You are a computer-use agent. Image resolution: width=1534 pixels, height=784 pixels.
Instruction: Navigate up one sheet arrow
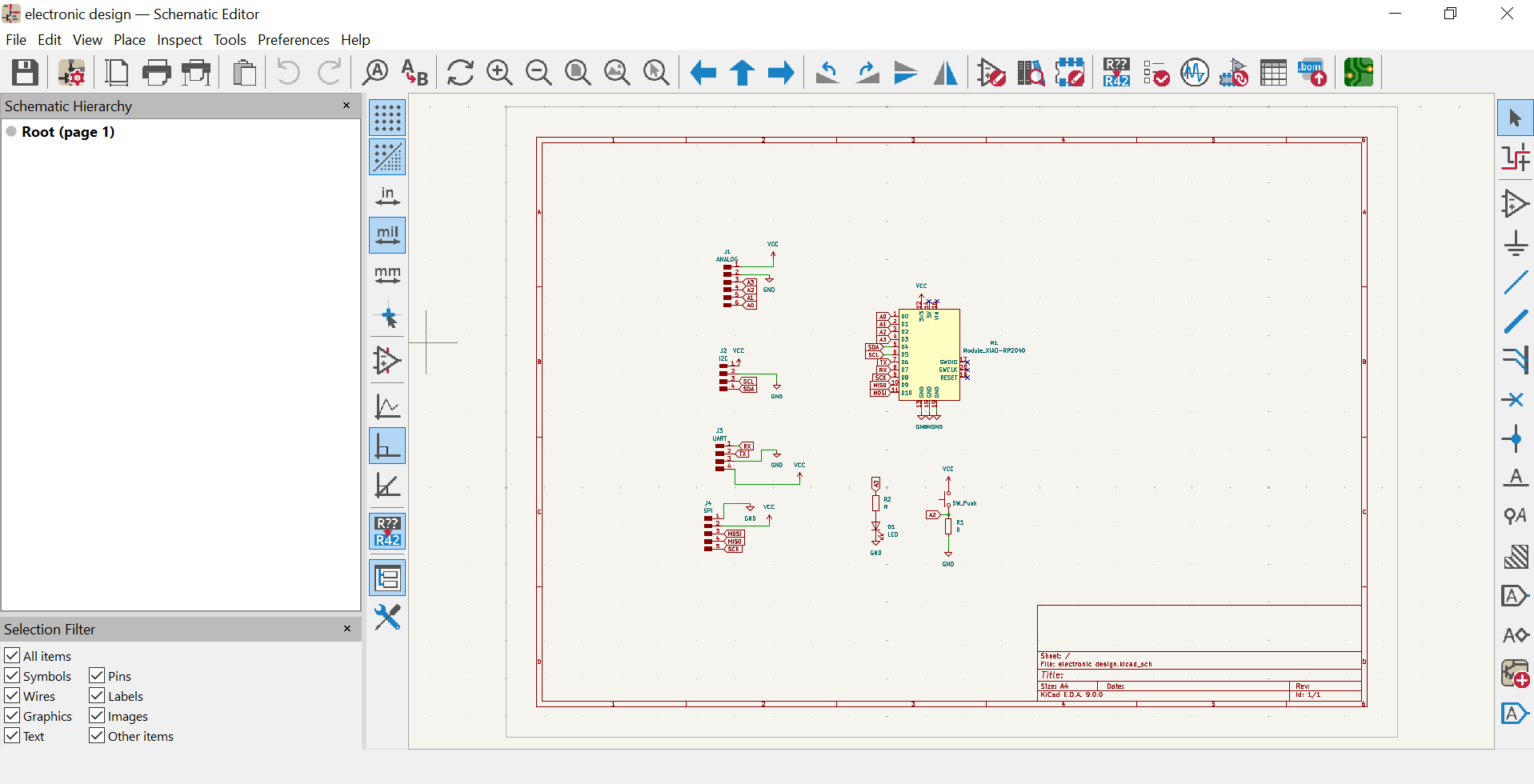click(743, 73)
